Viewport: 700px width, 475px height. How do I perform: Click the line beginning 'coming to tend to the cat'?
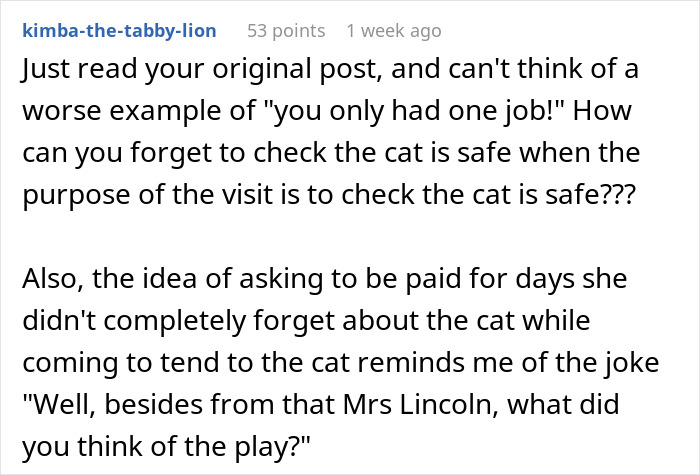pyautogui.click(x=341, y=362)
